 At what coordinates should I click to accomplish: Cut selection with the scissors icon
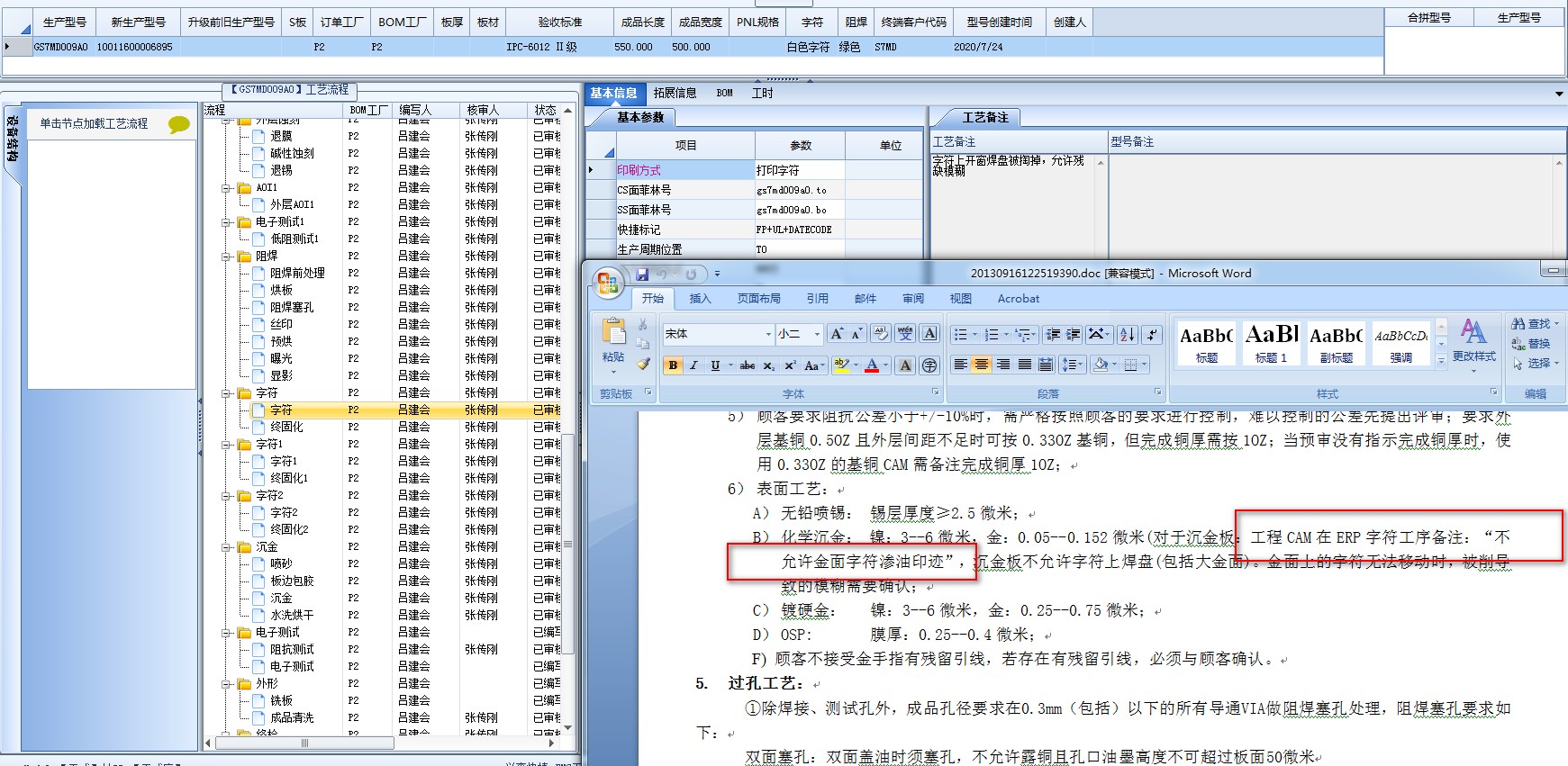pos(642,324)
